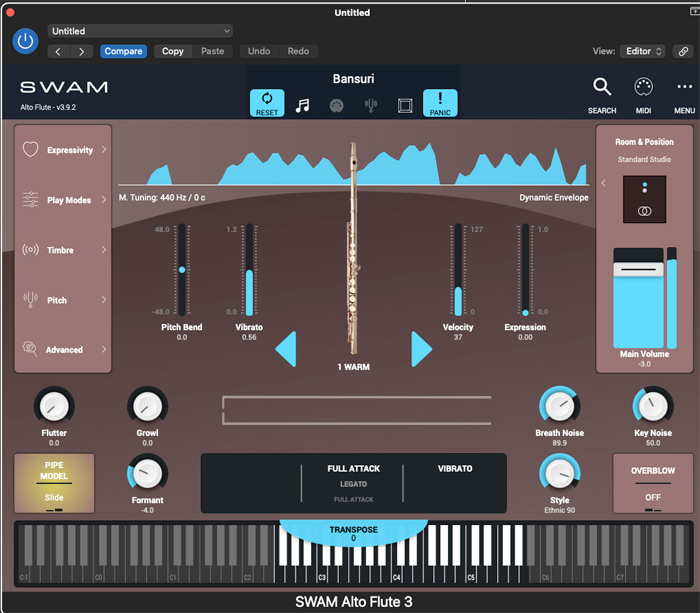Click the RESET icon button
The height and width of the screenshot is (613, 700).
(267, 103)
